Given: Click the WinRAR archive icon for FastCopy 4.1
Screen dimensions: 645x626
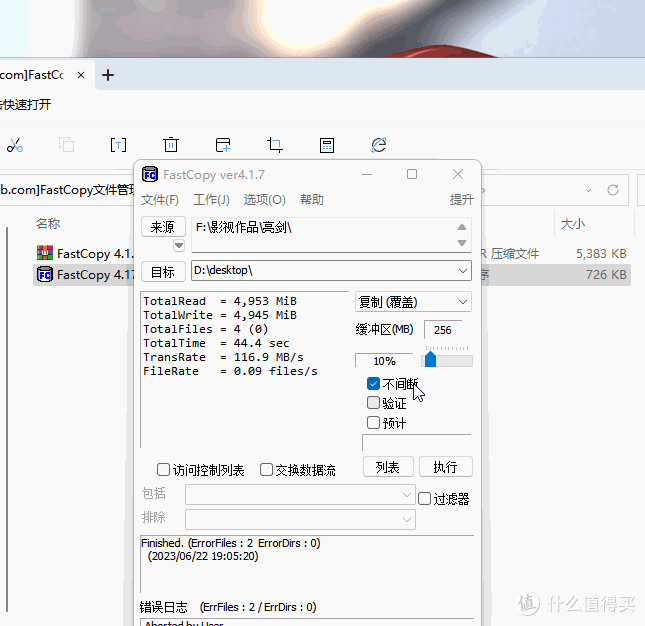Looking at the screenshot, I should 45,253.
